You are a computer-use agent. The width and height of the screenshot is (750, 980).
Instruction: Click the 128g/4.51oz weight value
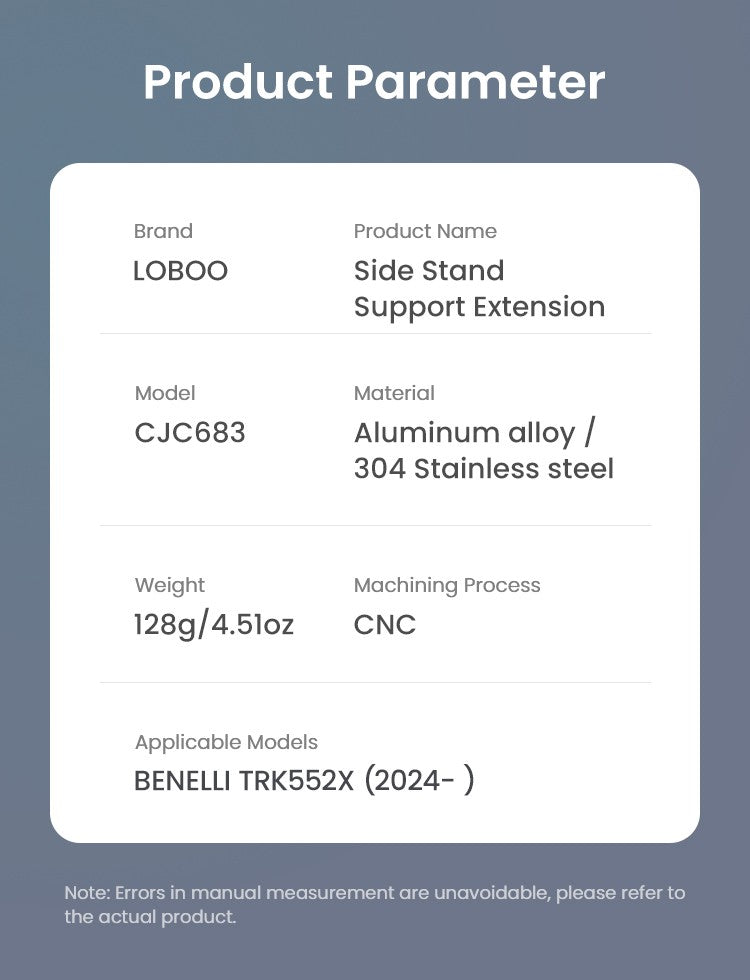click(214, 625)
